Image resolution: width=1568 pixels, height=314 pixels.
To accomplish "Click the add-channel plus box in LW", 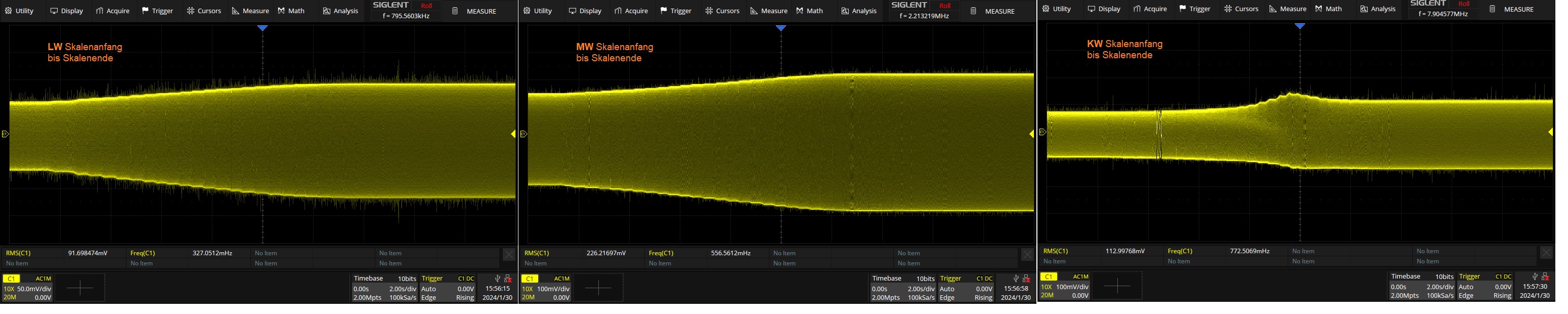I will [x=80, y=288].
